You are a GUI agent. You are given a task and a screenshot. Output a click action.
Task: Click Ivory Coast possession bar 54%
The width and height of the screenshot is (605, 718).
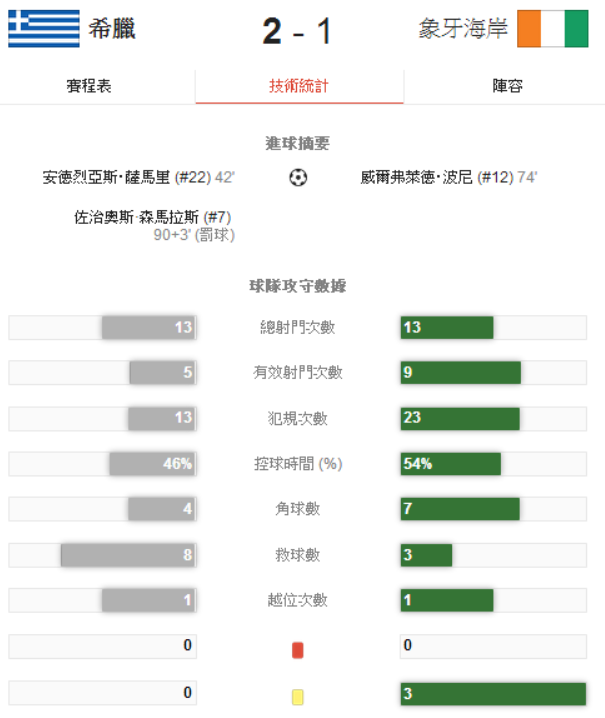click(x=450, y=464)
